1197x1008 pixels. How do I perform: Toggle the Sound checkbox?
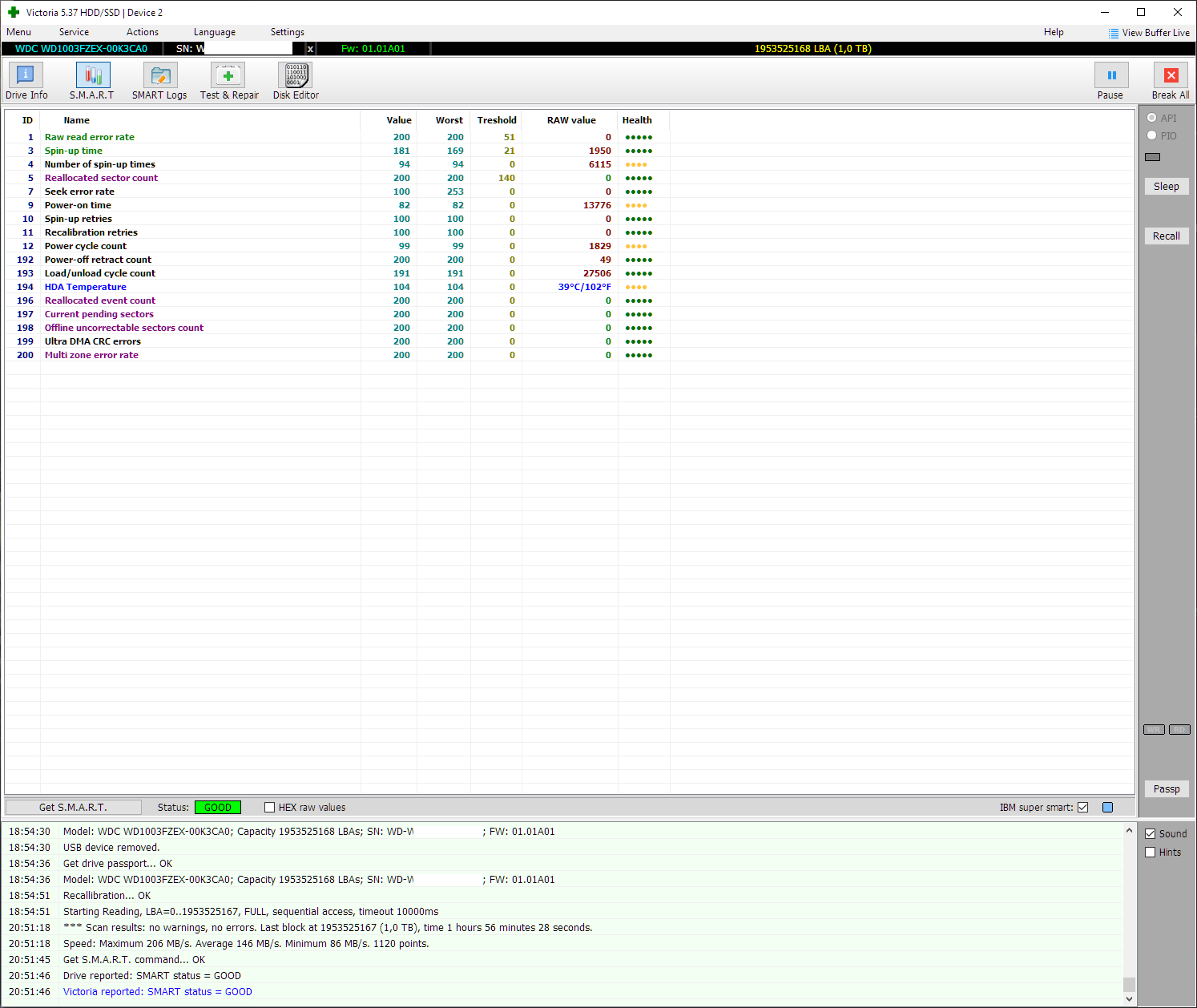click(x=1151, y=834)
